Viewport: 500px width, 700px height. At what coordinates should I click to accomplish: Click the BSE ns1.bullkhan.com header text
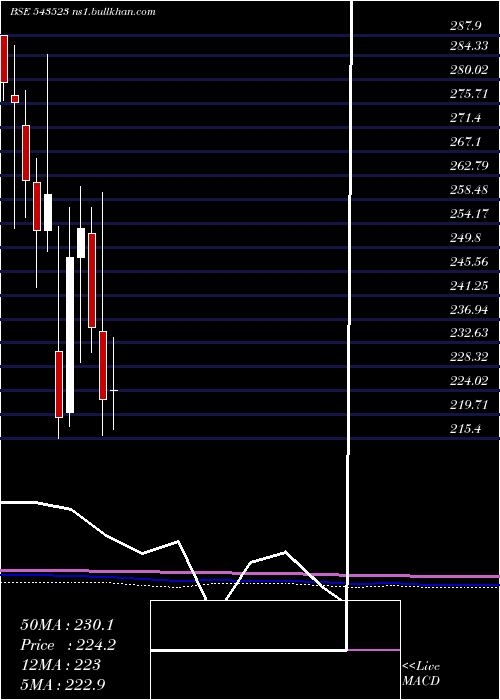pos(83,12)
